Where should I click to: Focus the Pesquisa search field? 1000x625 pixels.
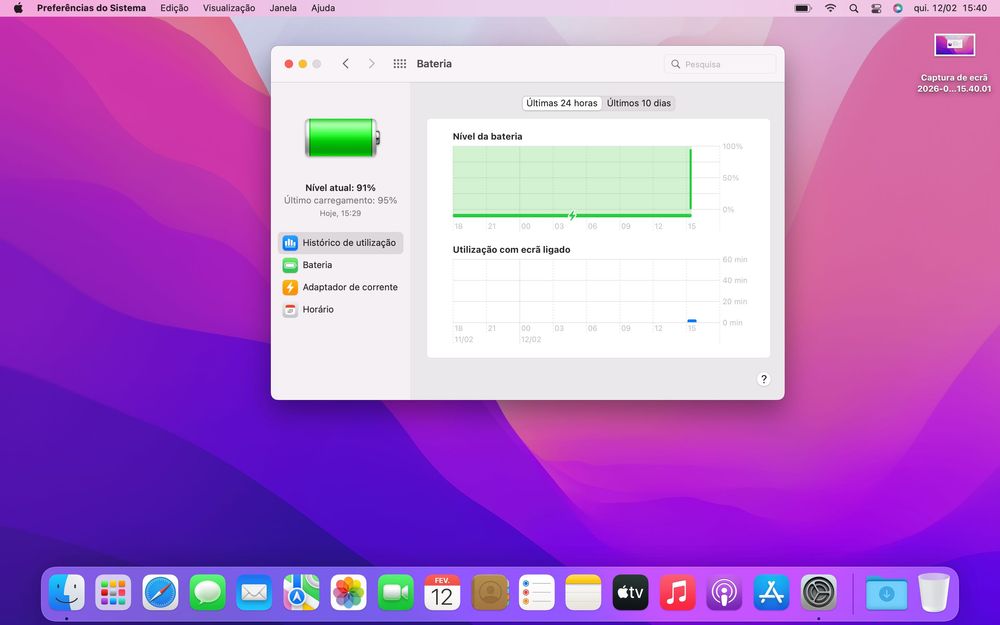point(720,64)
